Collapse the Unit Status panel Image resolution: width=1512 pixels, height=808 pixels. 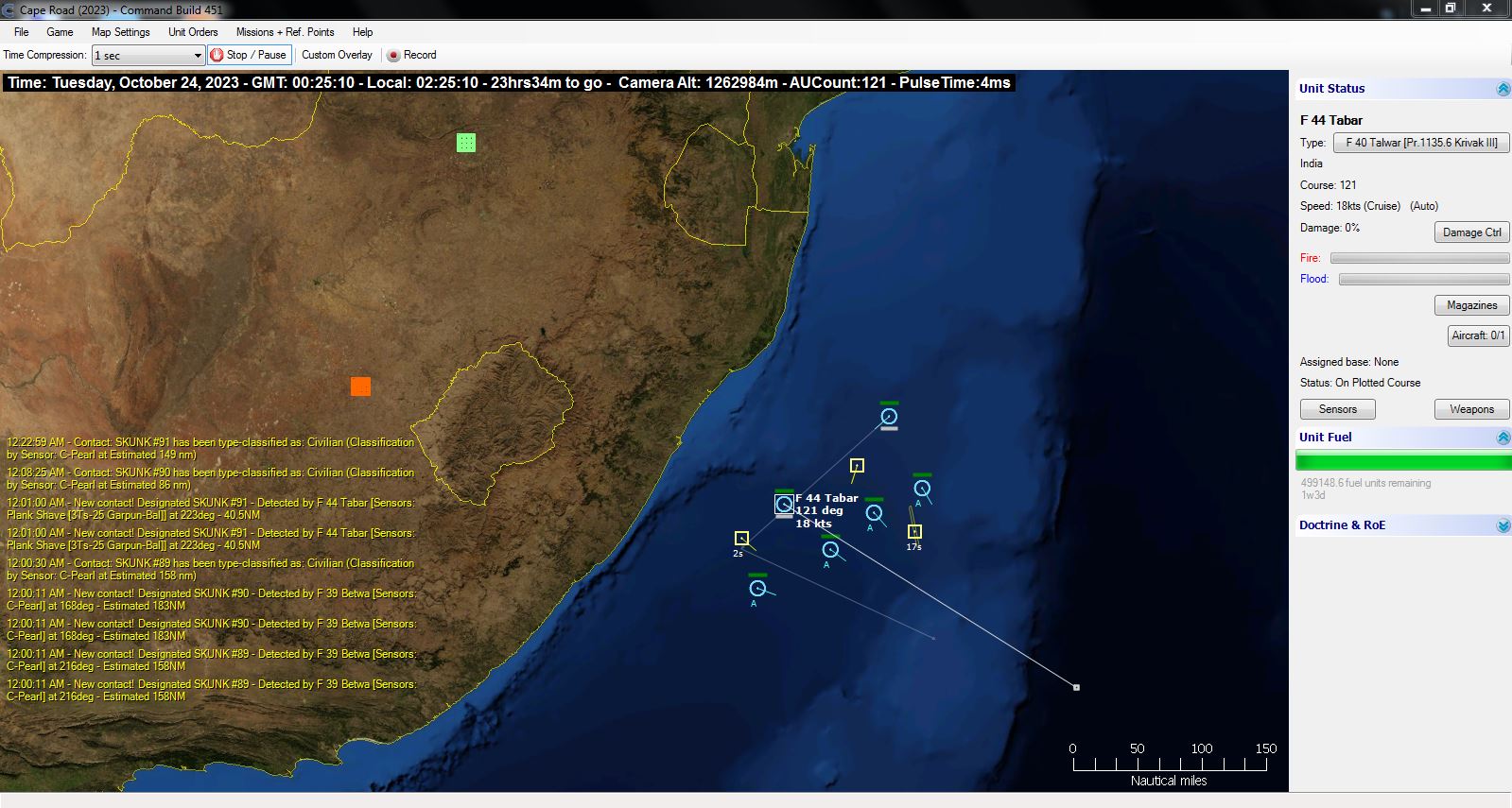pyautogui.click(x=1503, y=89)
